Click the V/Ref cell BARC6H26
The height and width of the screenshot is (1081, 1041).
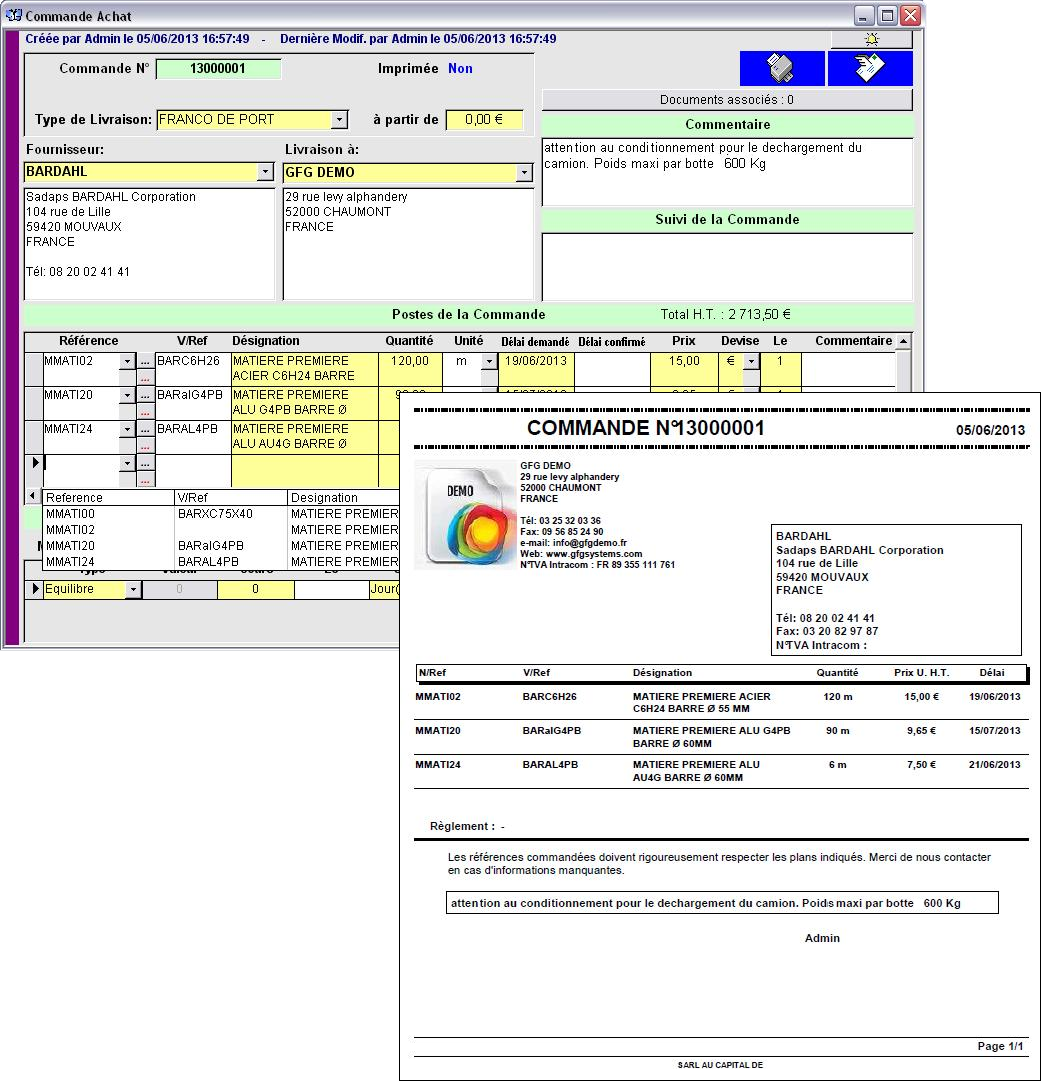[x=192, y=369]
